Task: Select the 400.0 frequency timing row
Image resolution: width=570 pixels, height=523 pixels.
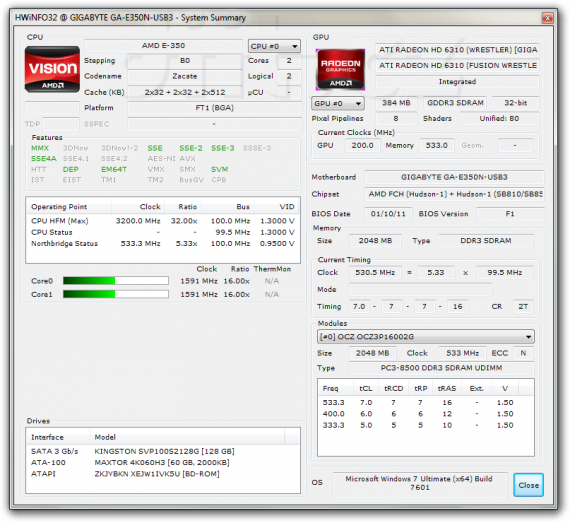Action: click(x=425, y=414)
